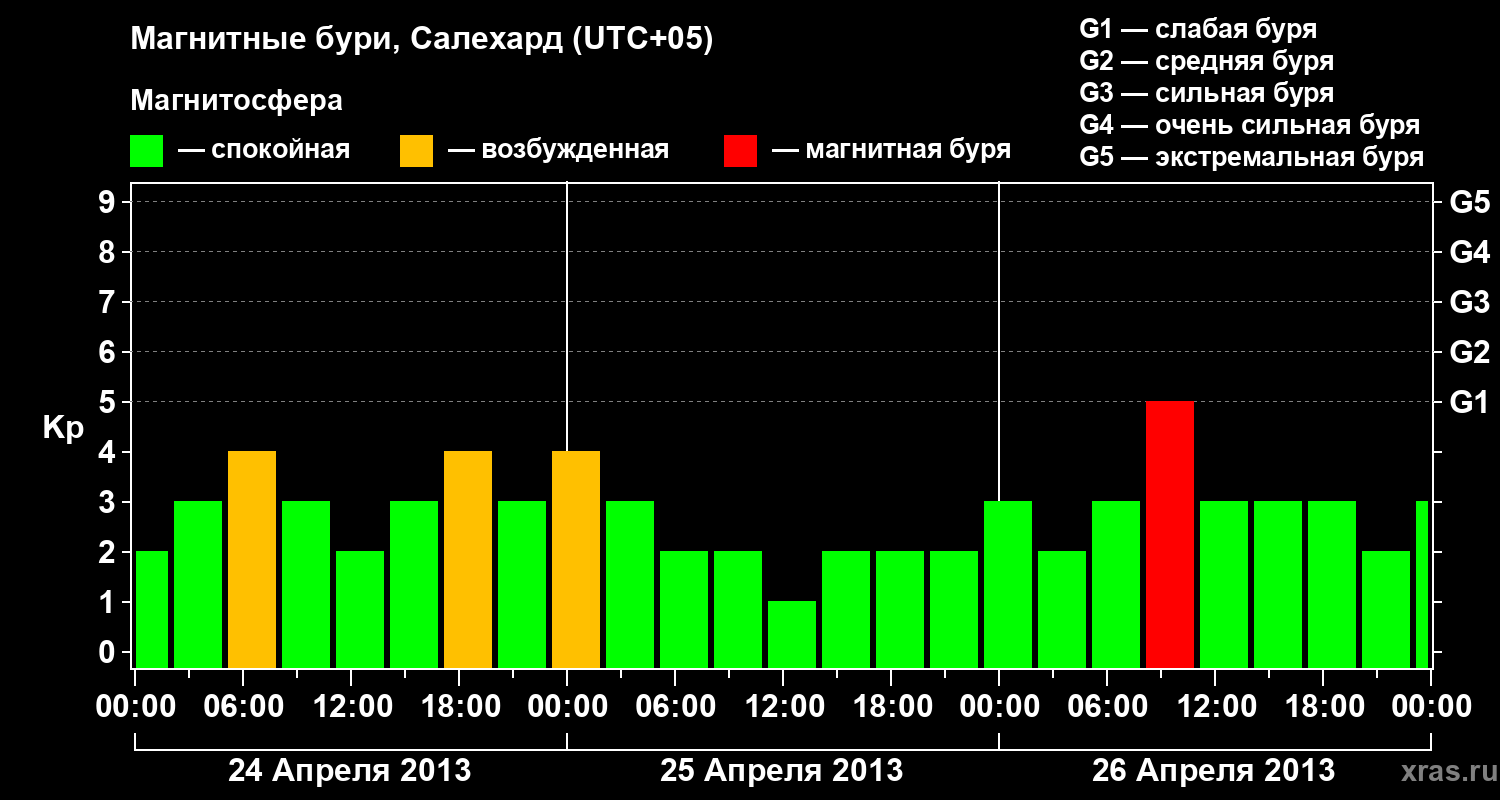Click the 'G1' label on the right axis

click(1469, 402)
